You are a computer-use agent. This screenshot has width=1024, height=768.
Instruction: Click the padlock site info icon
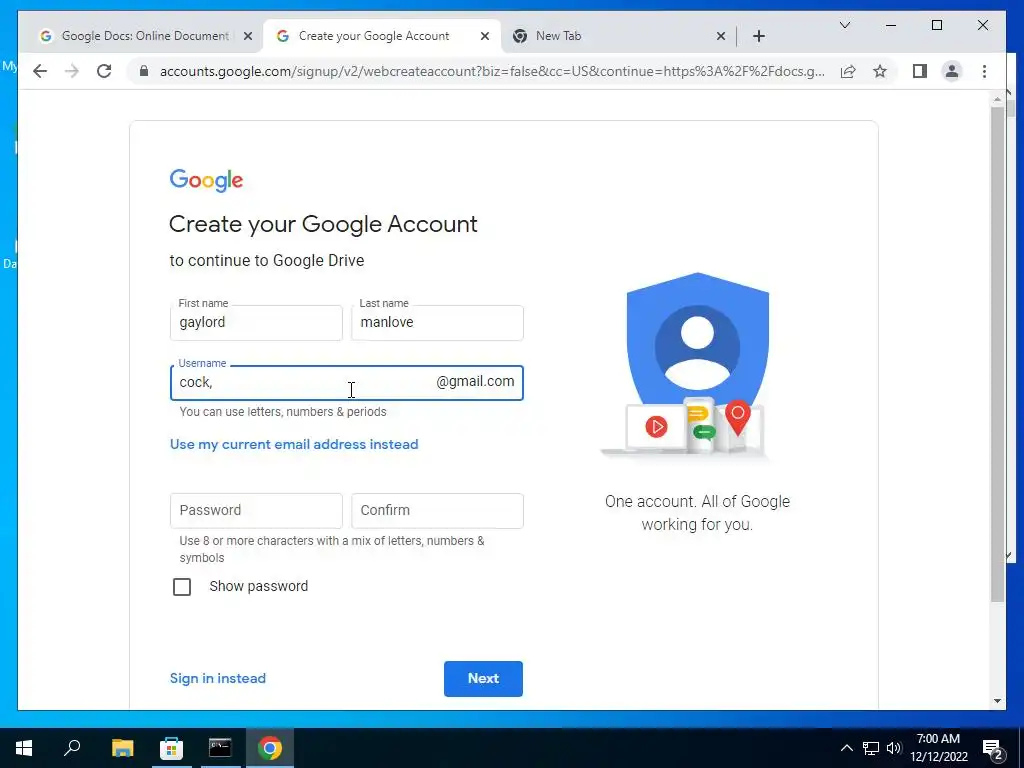(144, 71)
